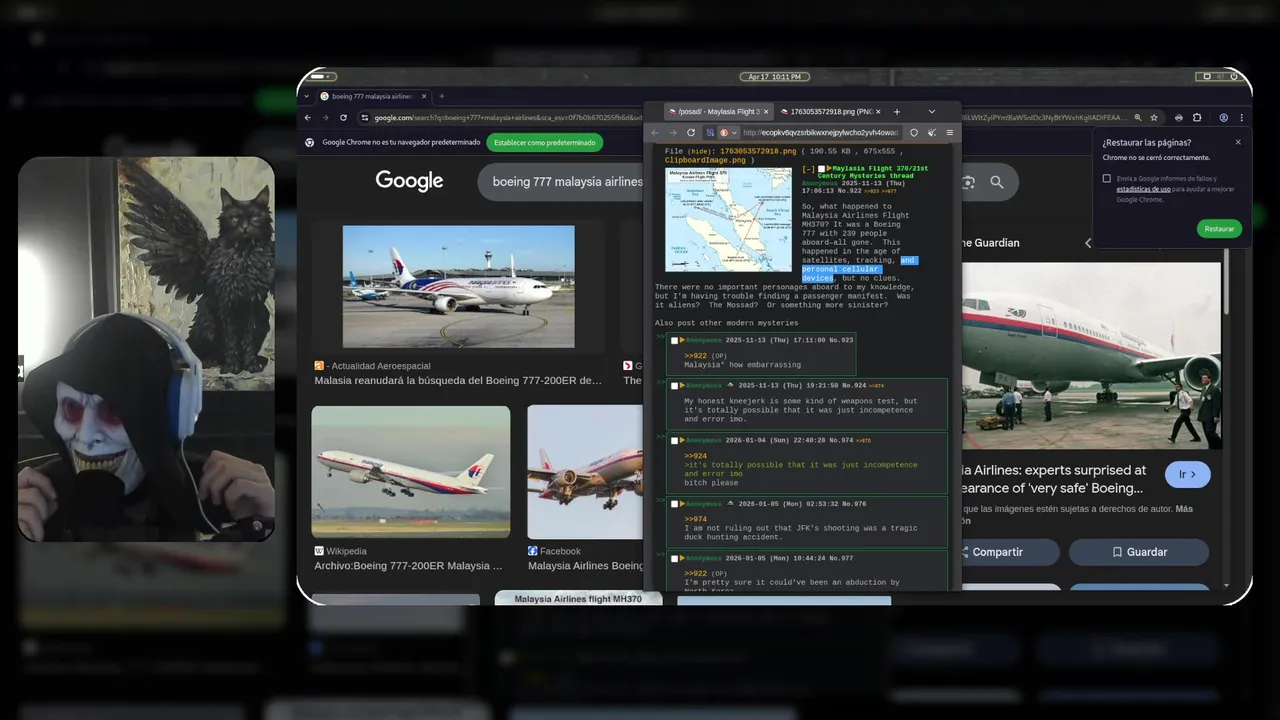Open the estadísticas de uso link
Image resolution: width=1280 pixels, height=720 pixels.
point(1144,189)
